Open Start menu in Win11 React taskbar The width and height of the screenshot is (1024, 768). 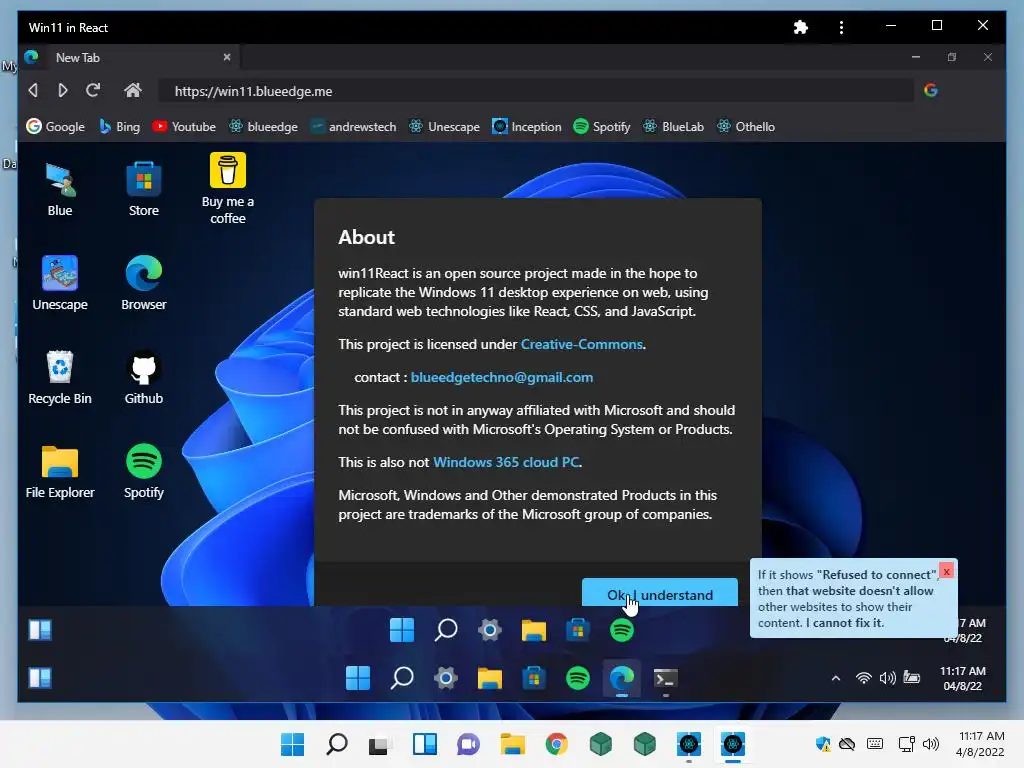click(358, 678)
